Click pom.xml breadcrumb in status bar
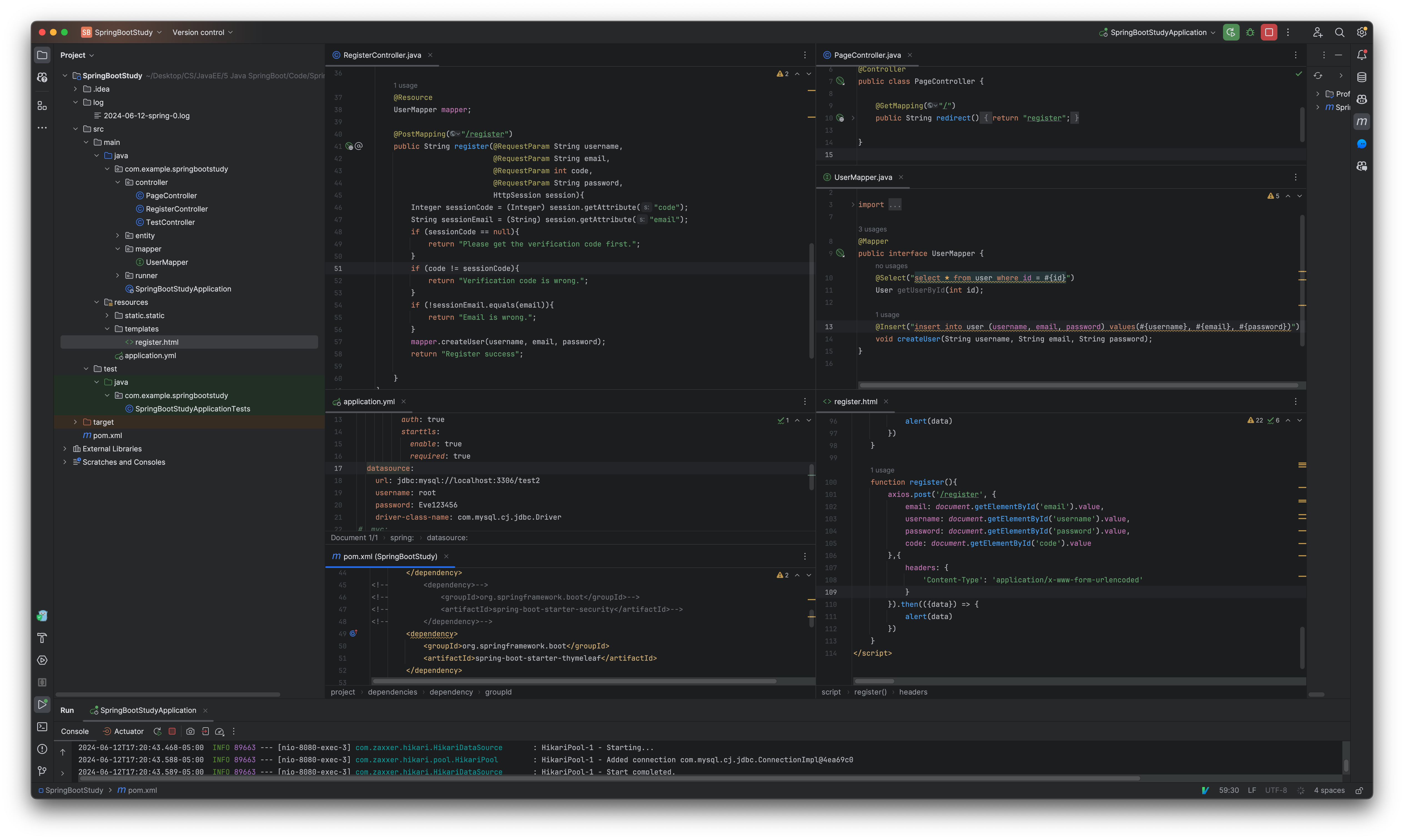This screenshot has width=1404, height=840. pyautogui.click(x=137, y=790)
